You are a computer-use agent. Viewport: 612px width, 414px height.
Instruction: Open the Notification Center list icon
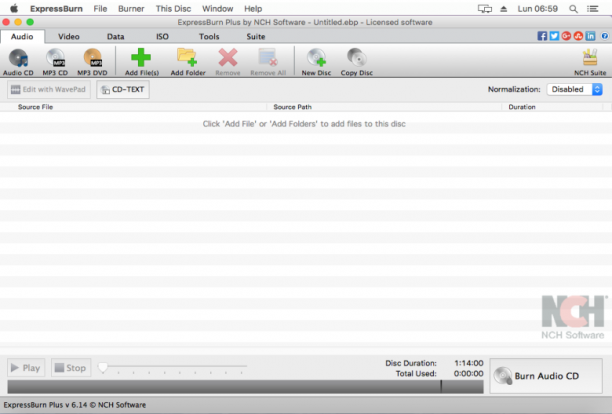click(x=592, y=9)
